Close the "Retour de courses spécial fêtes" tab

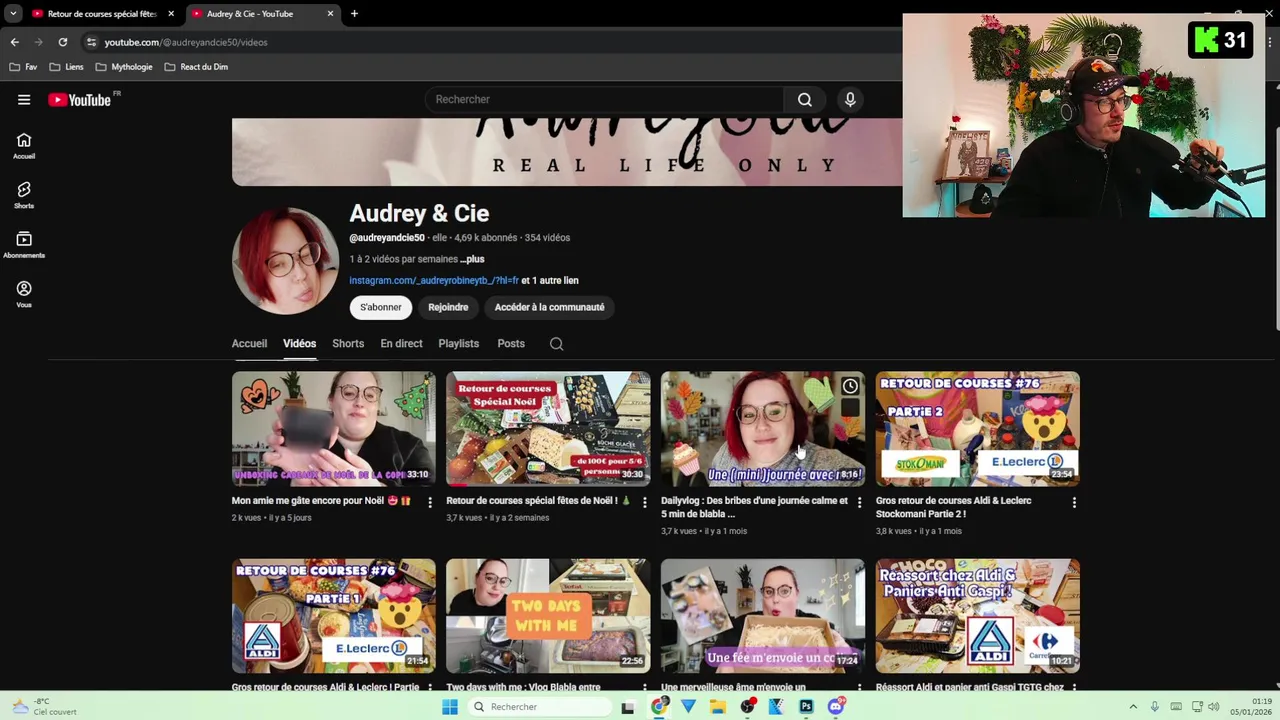coord(171,14)
